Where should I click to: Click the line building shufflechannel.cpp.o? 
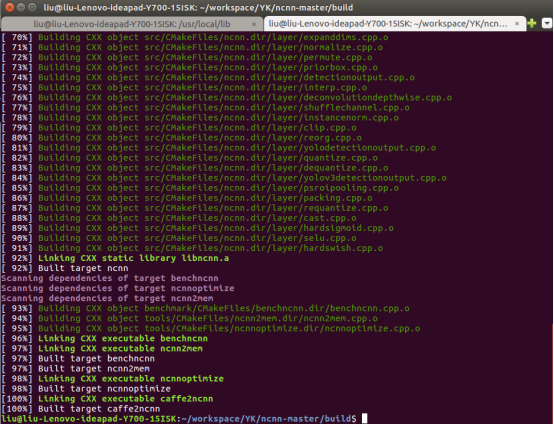click(x=205, y=107)
